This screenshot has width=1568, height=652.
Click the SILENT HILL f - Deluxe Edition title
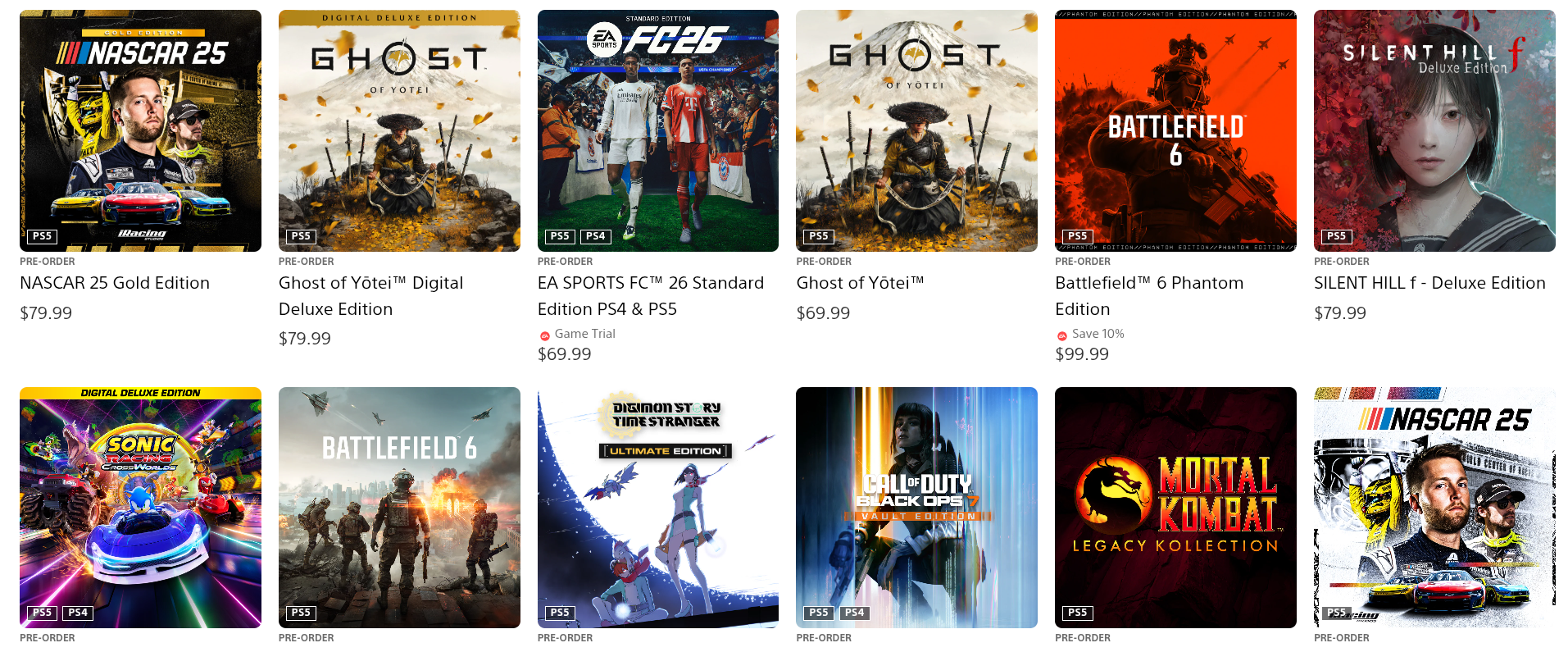tap(1429, 283)
